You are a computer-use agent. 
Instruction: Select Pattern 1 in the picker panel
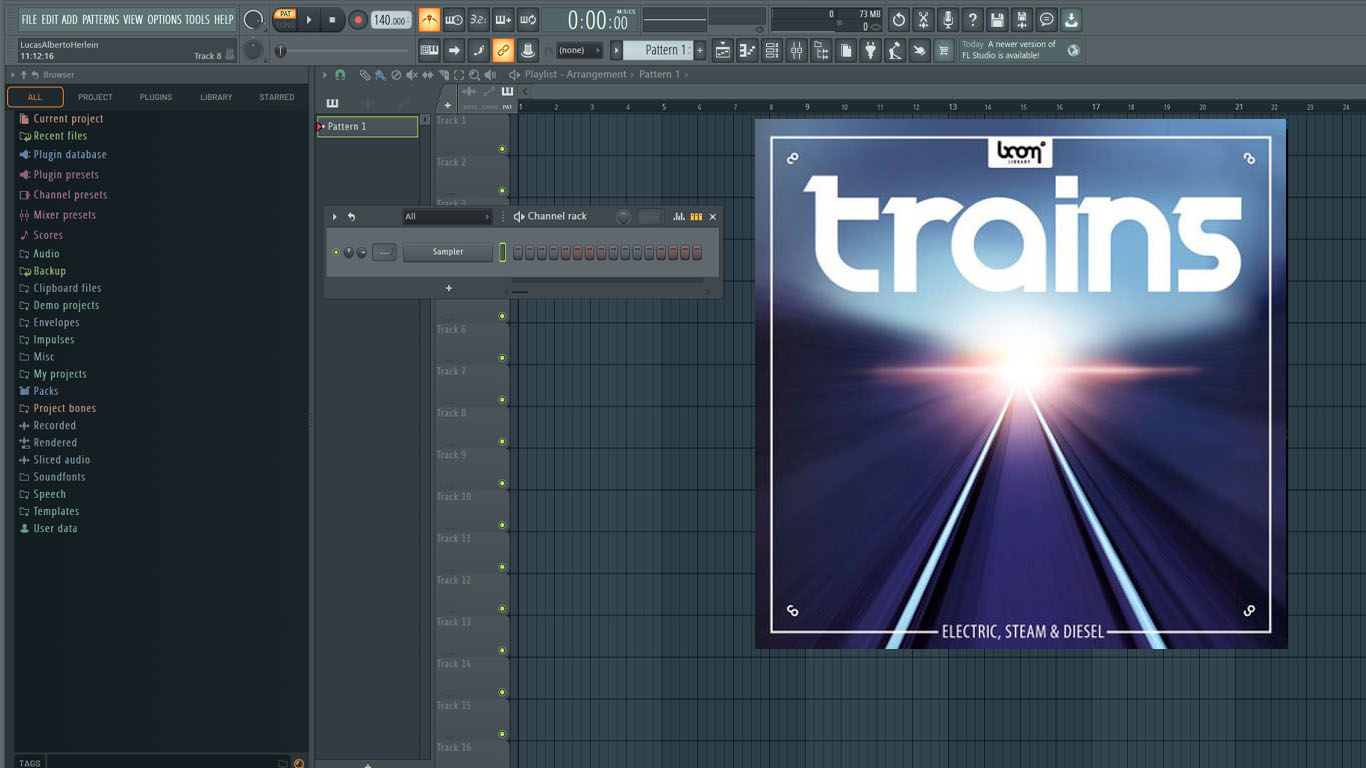coord(368,126)
